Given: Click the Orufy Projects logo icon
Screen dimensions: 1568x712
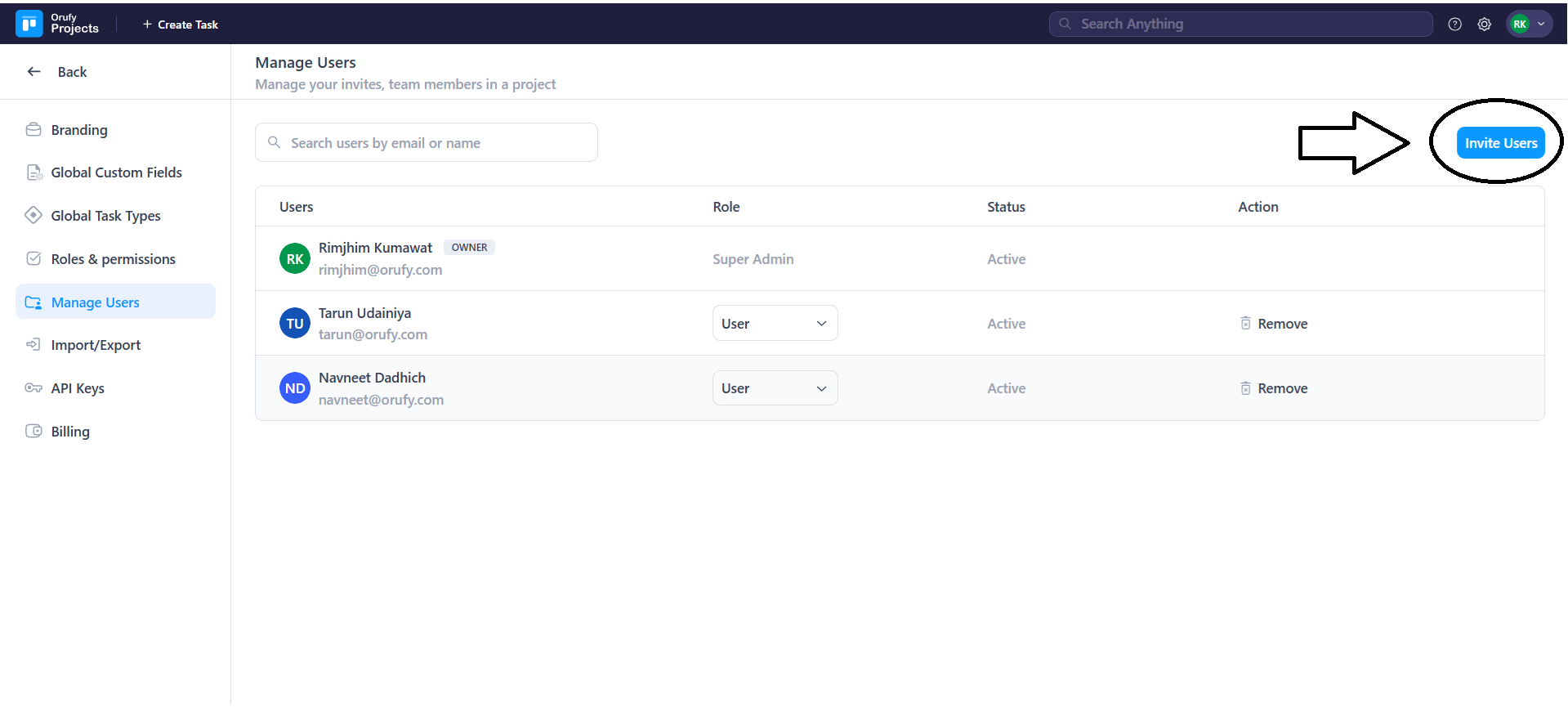Looking at the screenshot, I should (x=29, y=24).
